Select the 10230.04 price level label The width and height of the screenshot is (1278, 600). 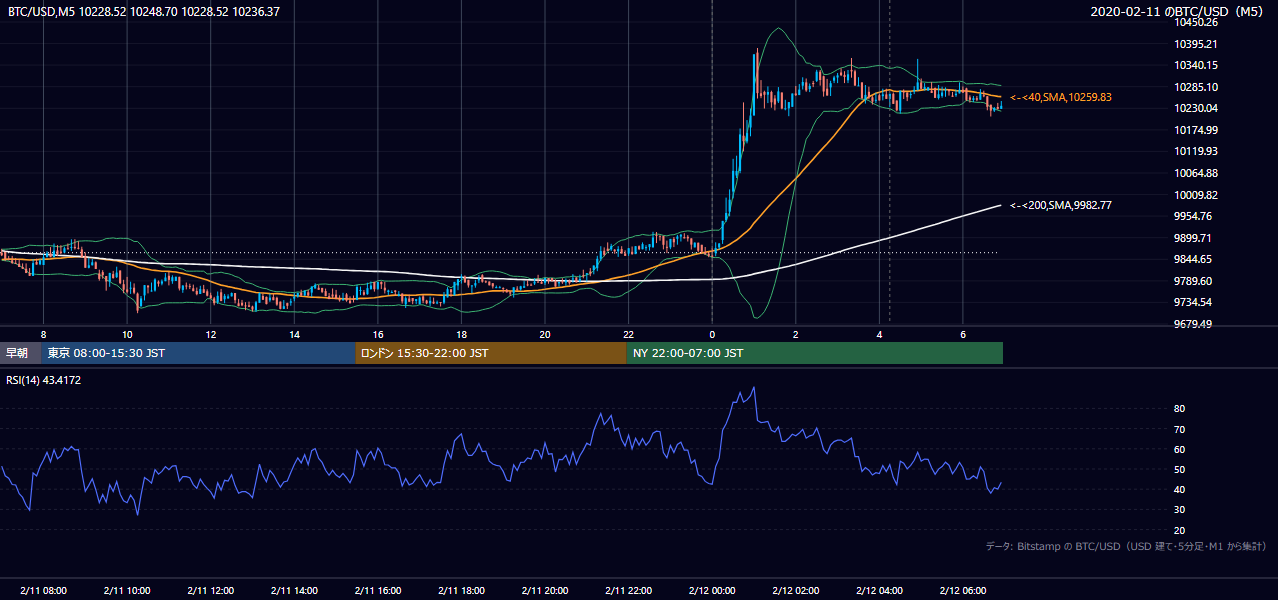click(x=1196, y=108)
